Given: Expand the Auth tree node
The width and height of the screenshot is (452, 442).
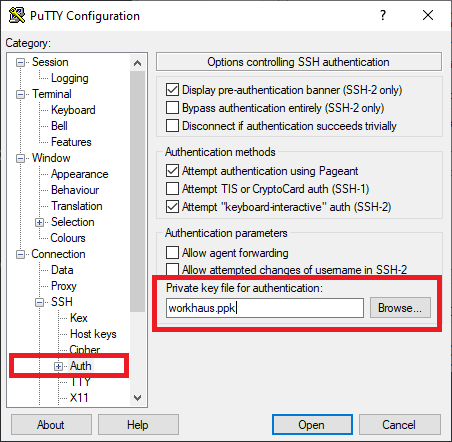Looking at the screenshot, I should click(58, 366).
